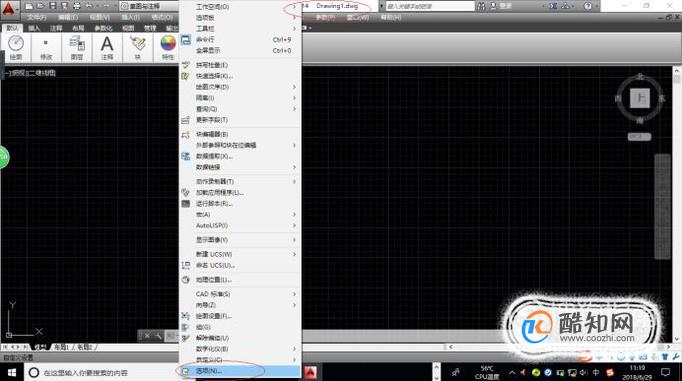Click the ViewCube top face 上
This screenshot has height=381, width=682.
[640, 98]
